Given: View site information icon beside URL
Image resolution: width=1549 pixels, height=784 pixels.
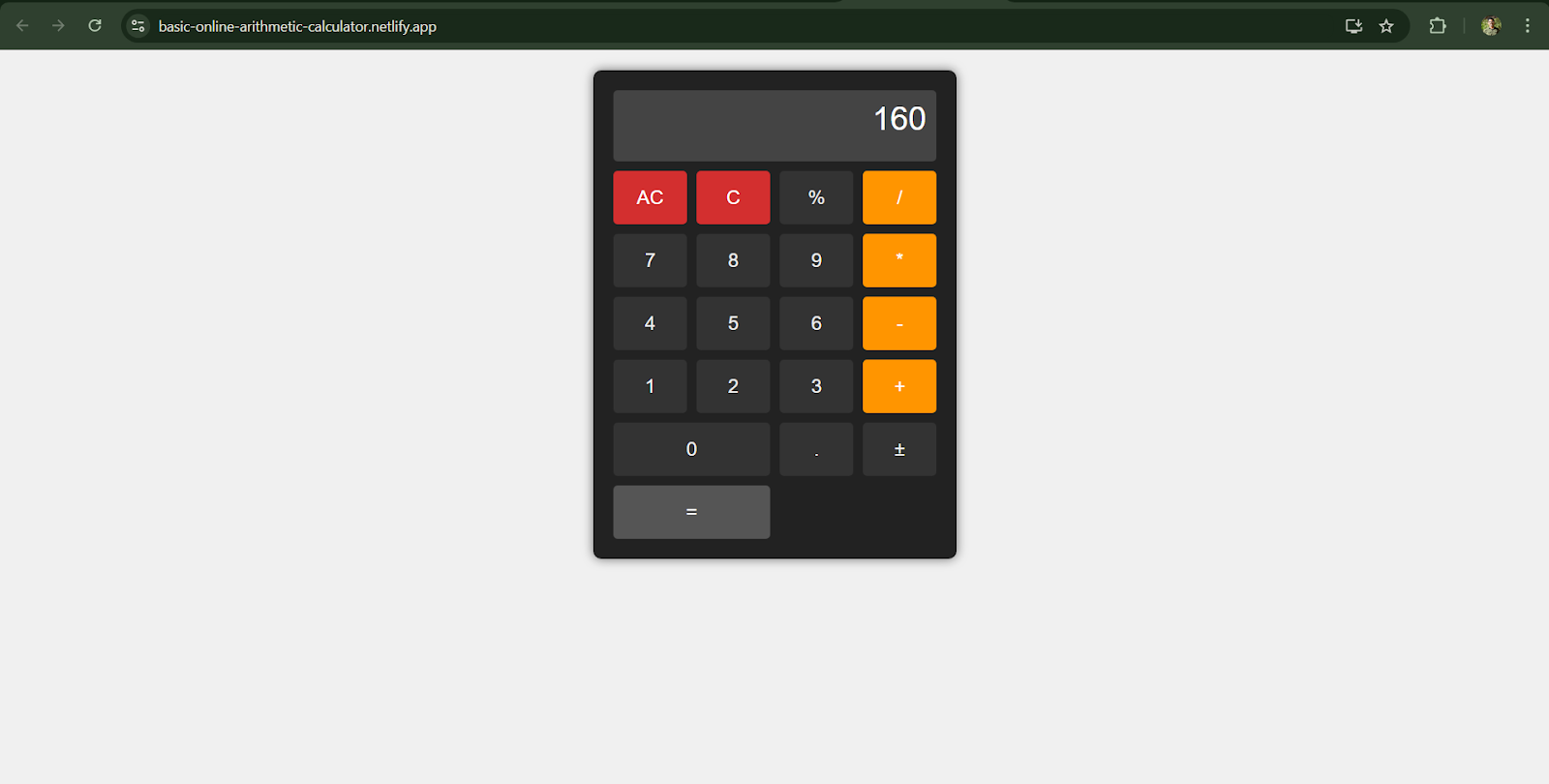Looking at the screenshot, I should [x=138, y=26].
